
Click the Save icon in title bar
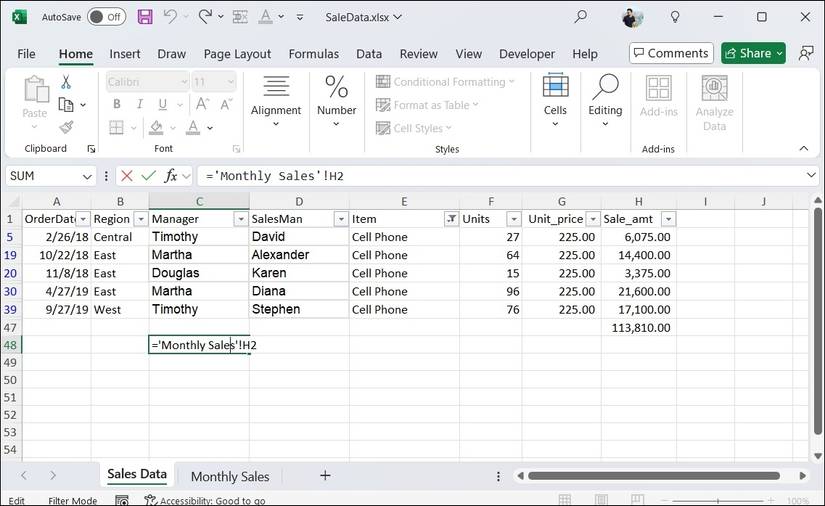point(145,17)
